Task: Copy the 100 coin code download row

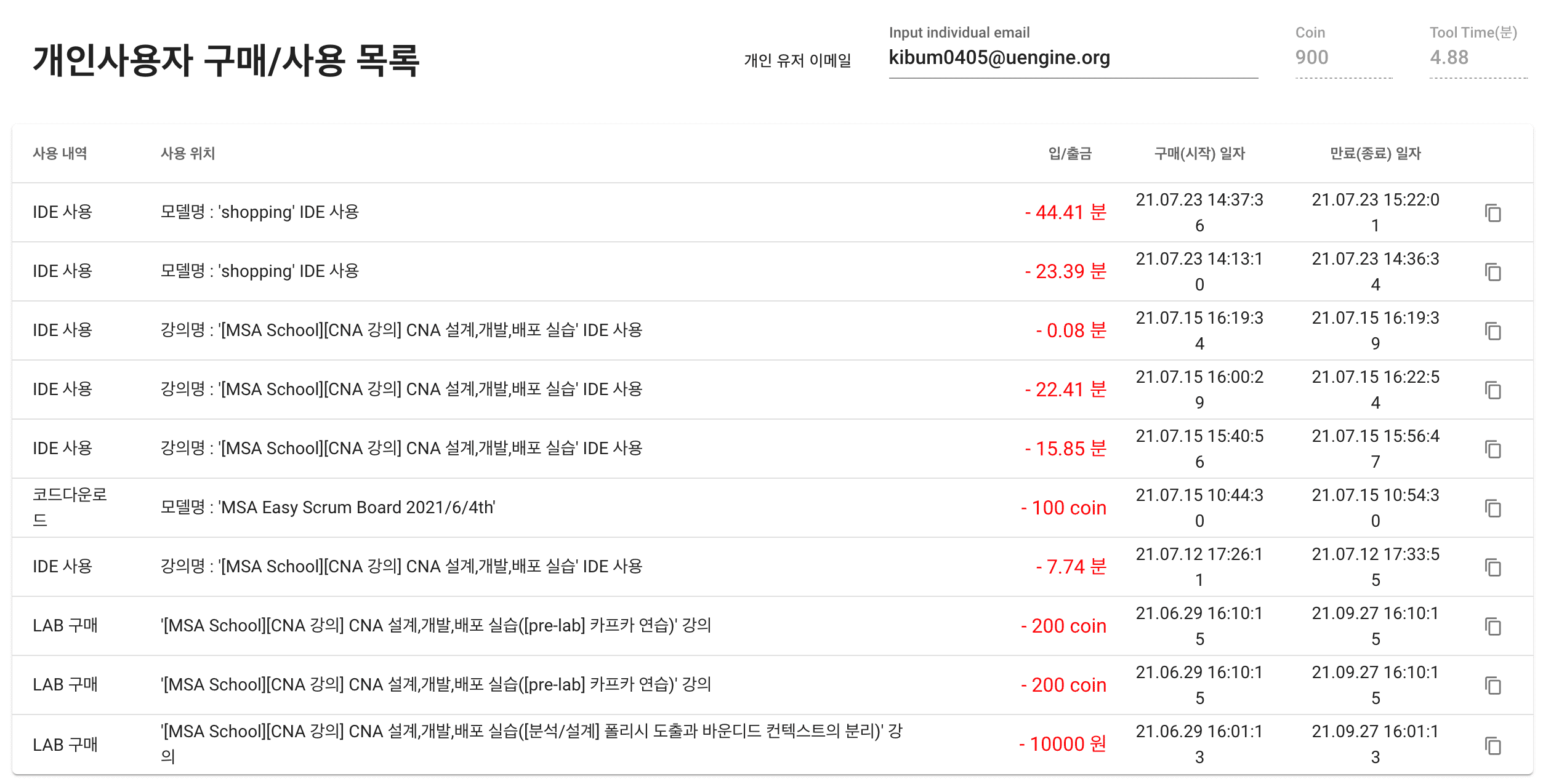Action: 1493,508
